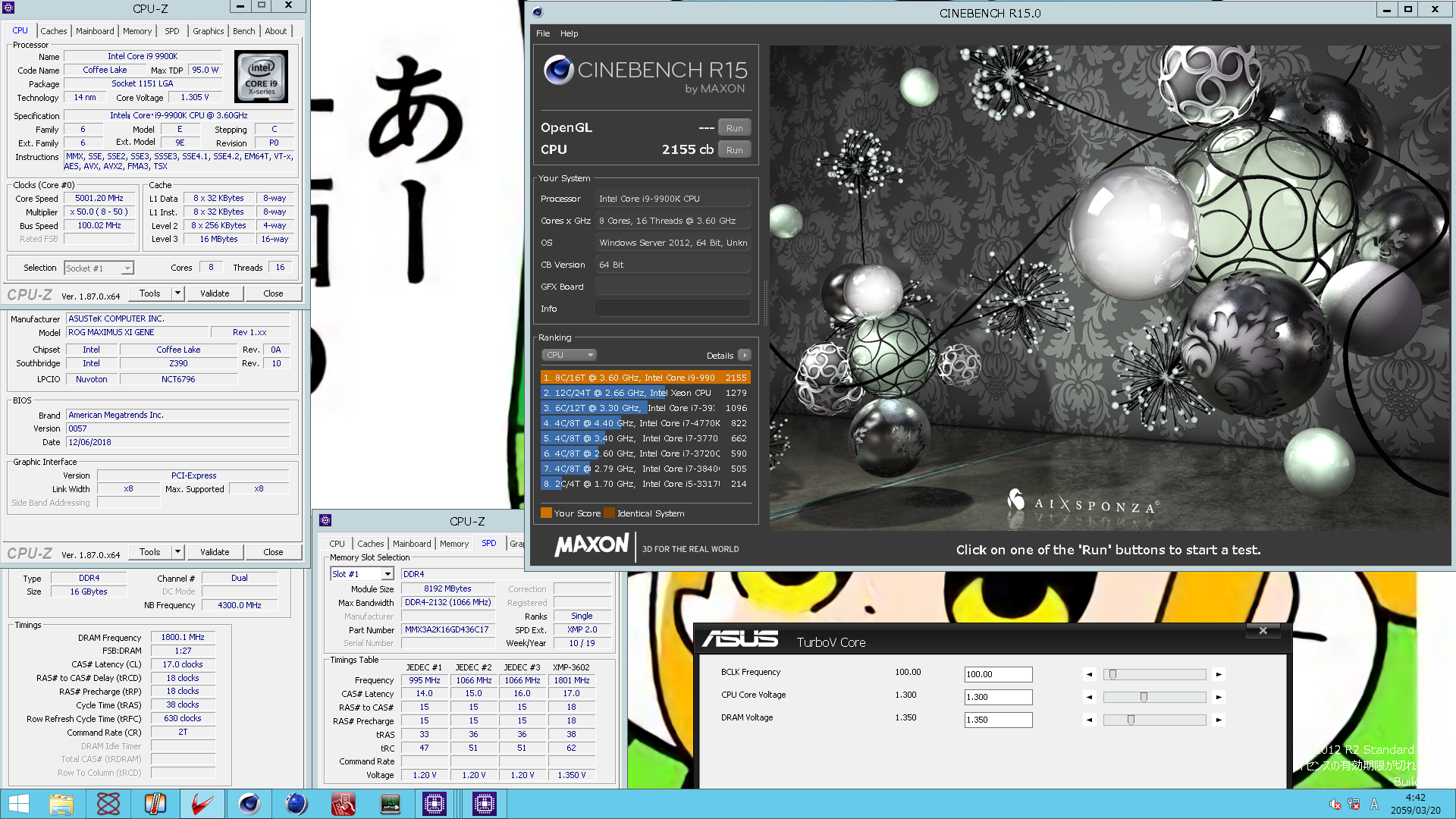Increase CPU Core Voltage with the right arrow
This screenshot has height=819, width=1456.
(1219, 697)
